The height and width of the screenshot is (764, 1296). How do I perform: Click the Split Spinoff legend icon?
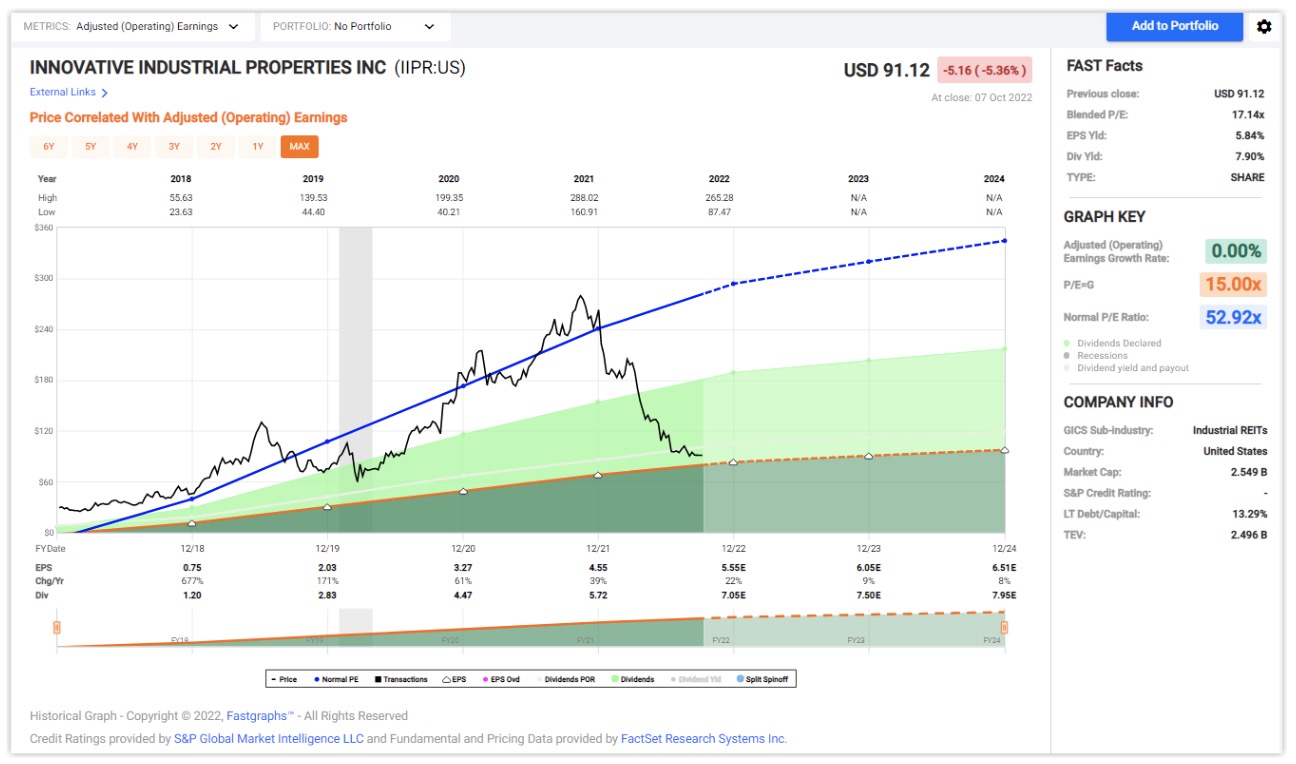coord(740,680)
